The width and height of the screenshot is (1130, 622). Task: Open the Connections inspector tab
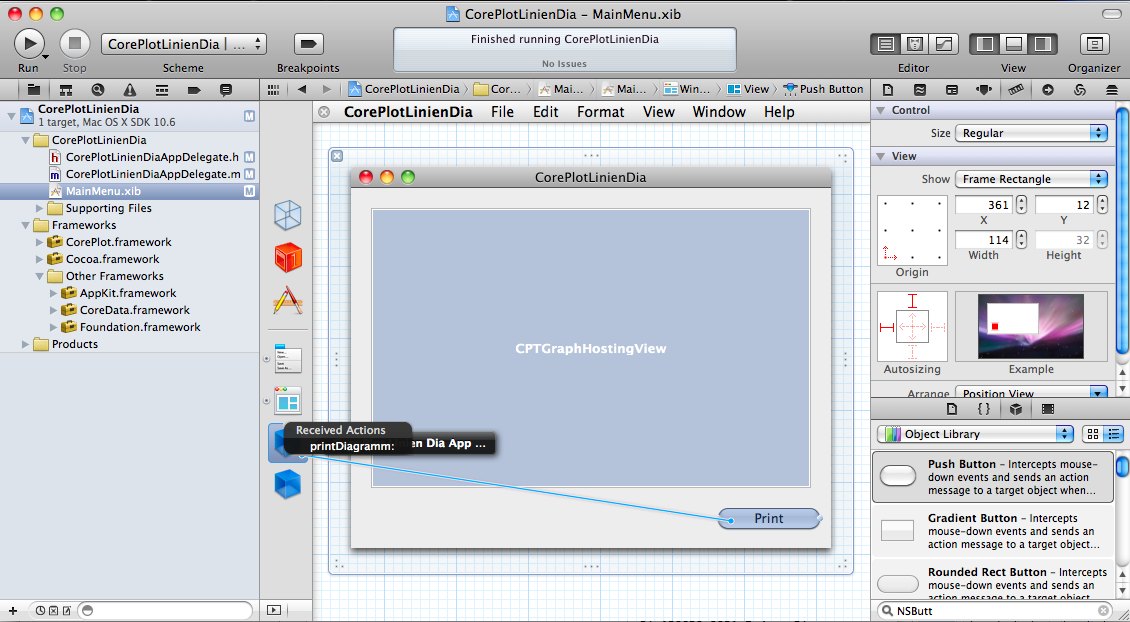pos(1047,89)
